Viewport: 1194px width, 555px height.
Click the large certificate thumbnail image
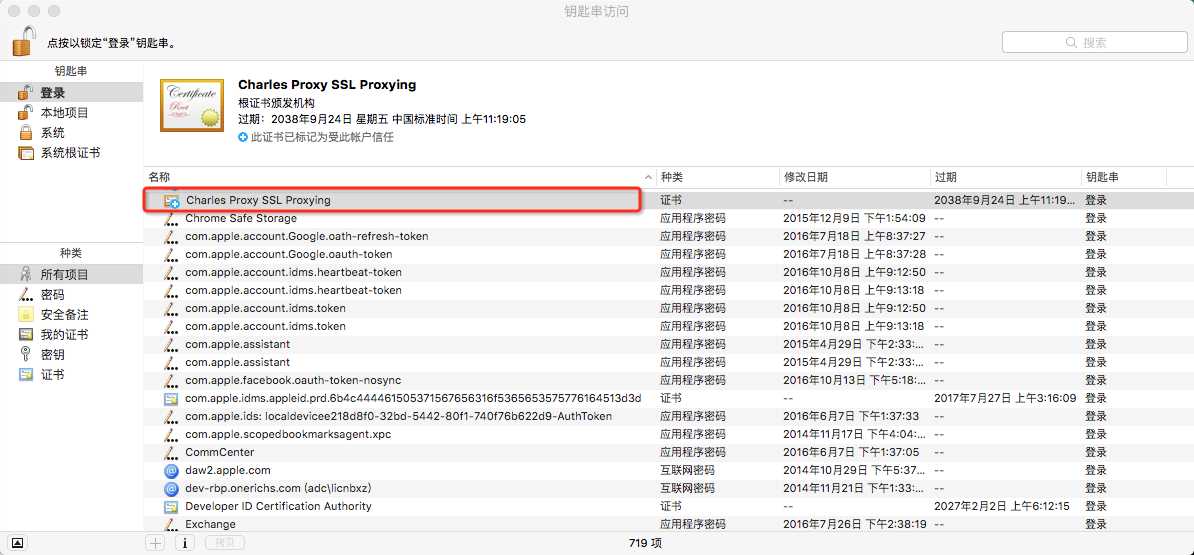[x=192, y=105]
